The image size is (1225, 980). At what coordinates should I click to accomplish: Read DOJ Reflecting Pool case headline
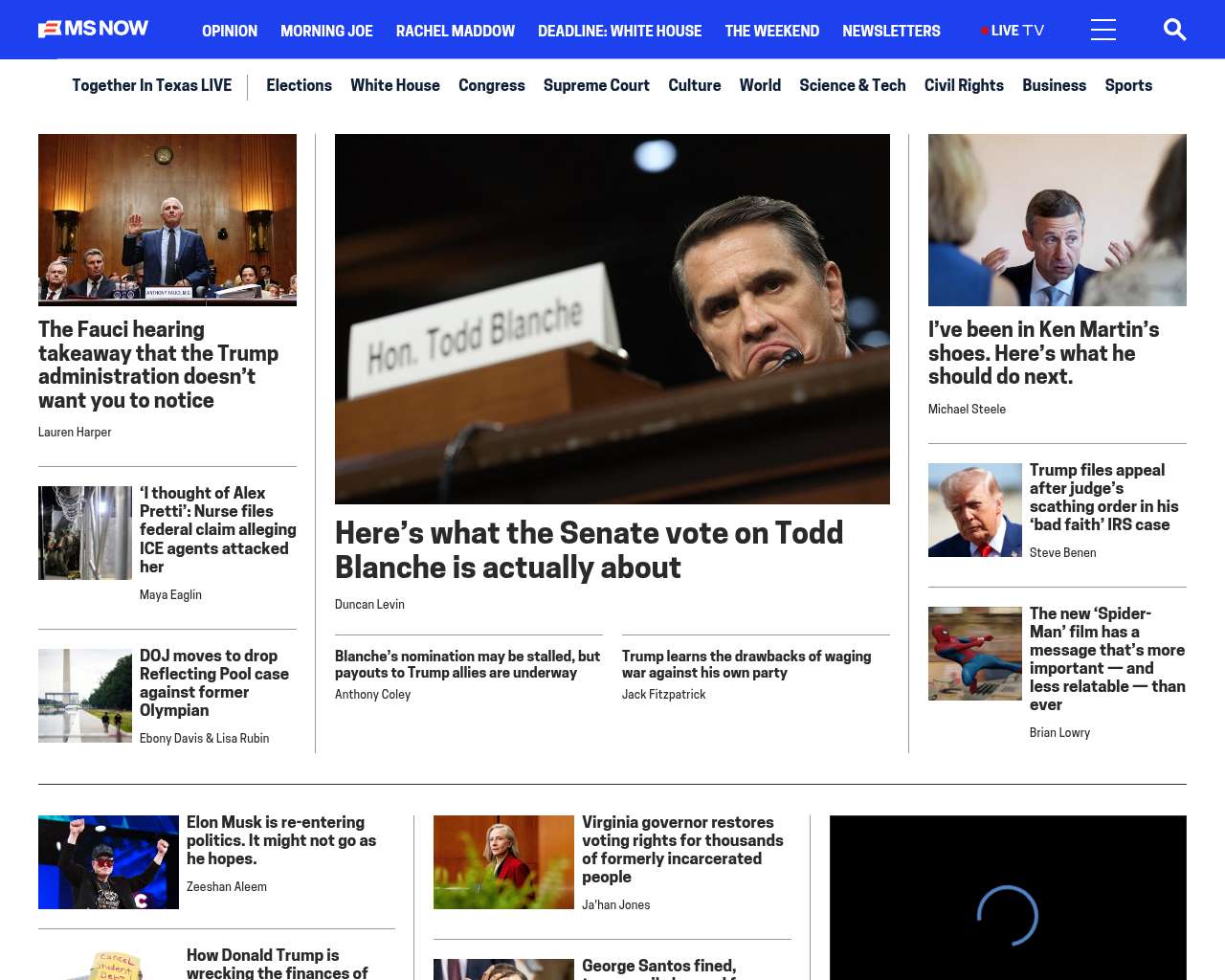coord(214,682)
